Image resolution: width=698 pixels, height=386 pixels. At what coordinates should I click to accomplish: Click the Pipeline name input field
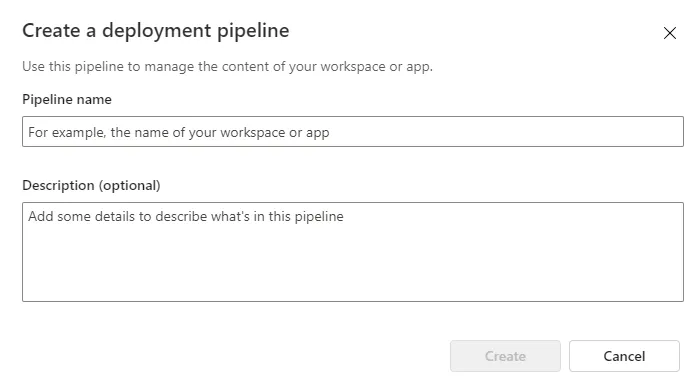click(x=353, y=132)
